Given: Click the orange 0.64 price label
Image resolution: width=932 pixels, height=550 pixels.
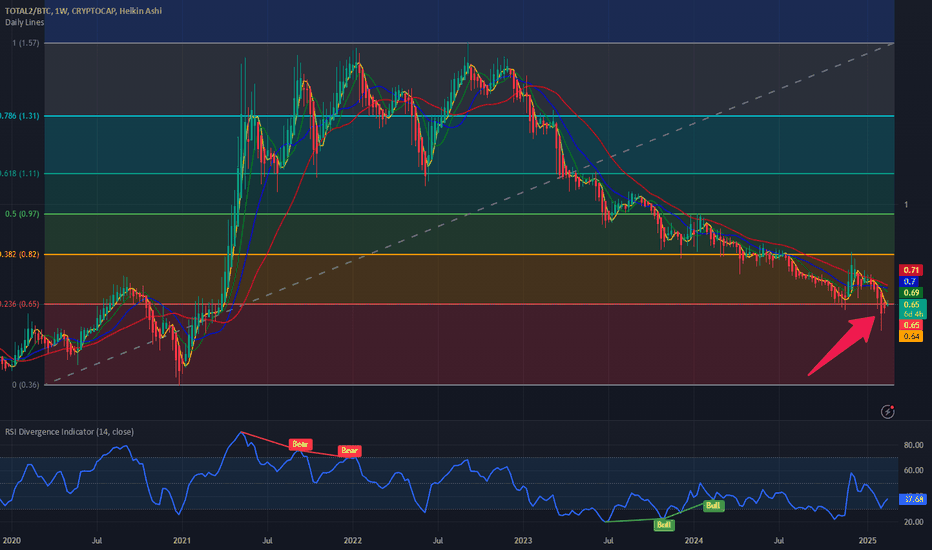Looking at the screenshot, I should 911,336.
